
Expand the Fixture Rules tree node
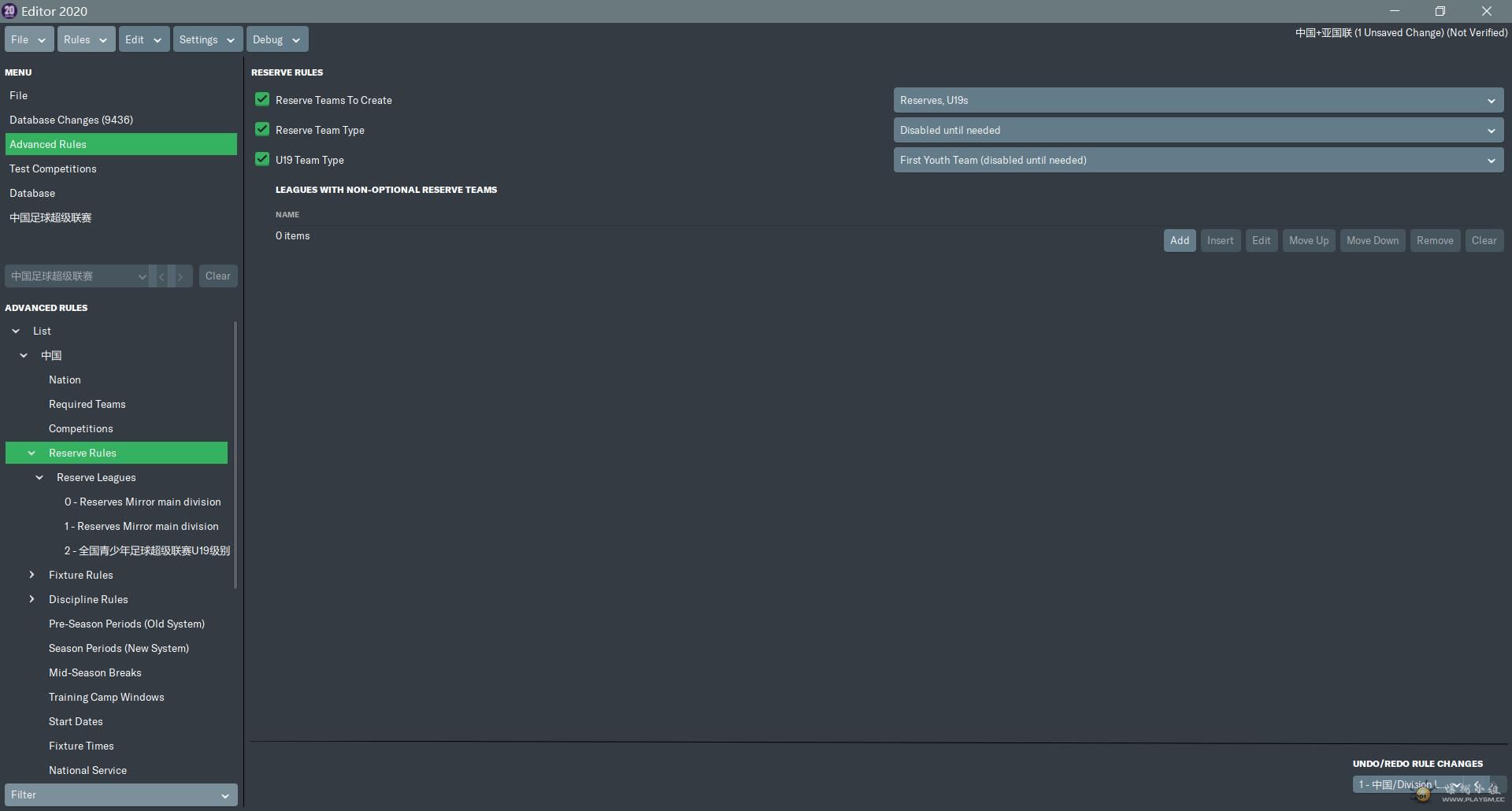(31, 576)
